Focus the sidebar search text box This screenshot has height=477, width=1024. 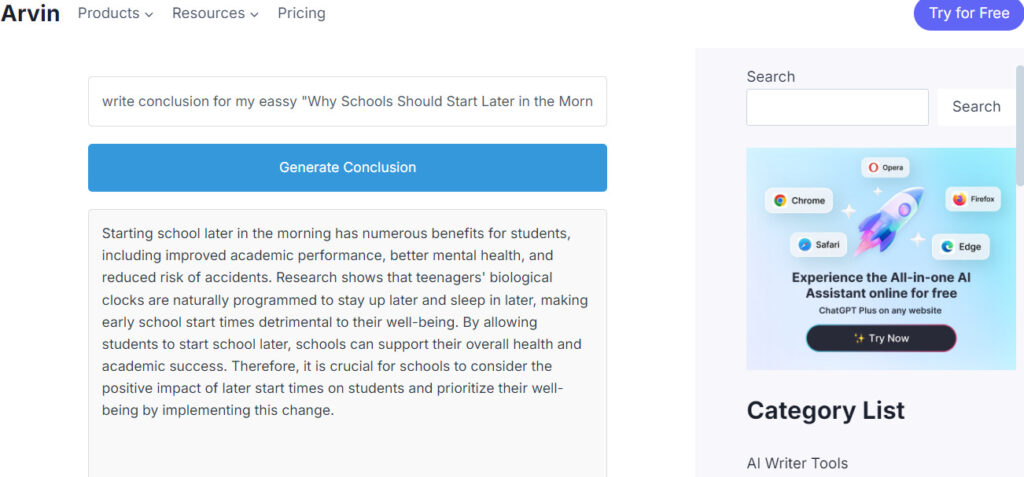837,107
